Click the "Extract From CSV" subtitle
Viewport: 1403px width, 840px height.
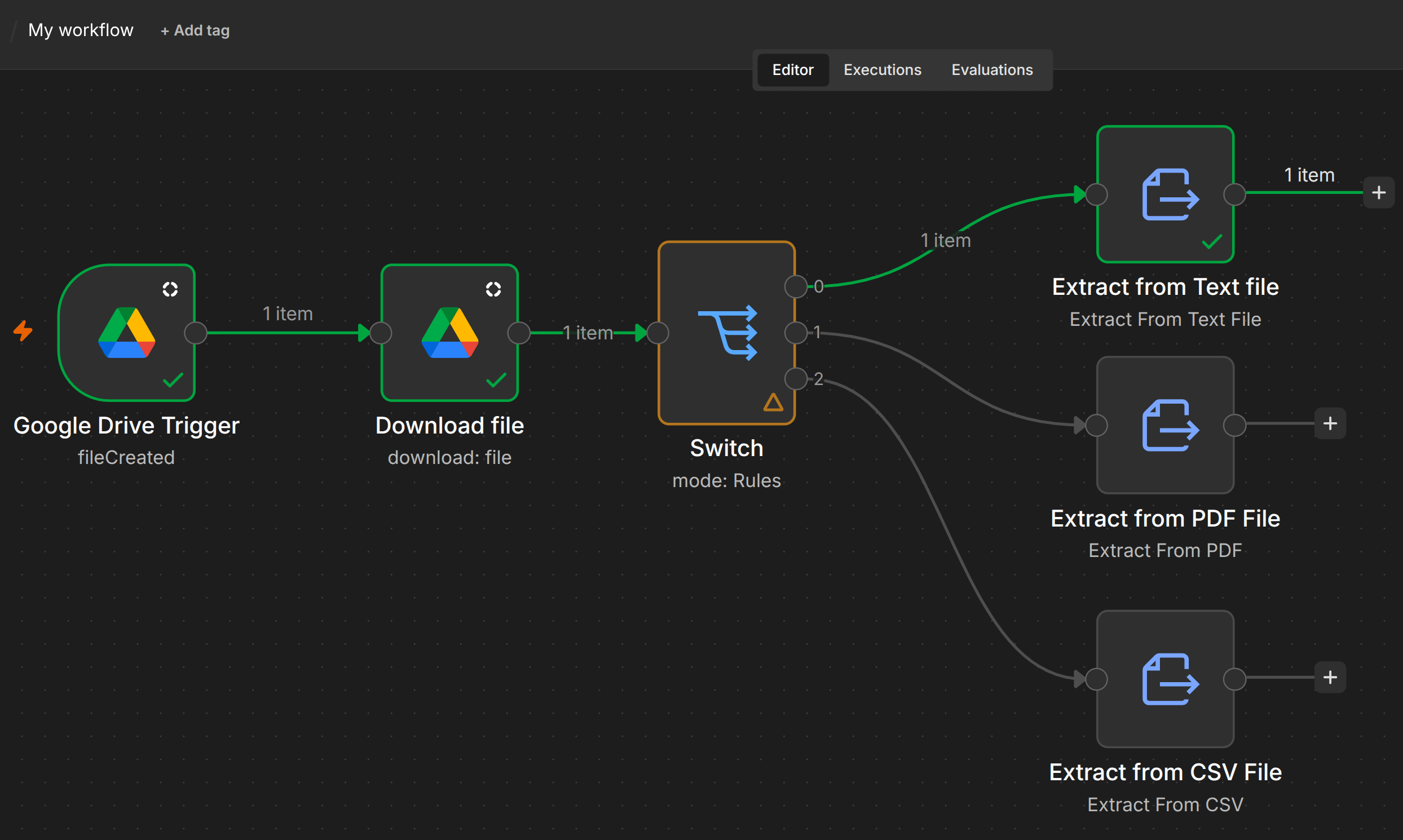(1165, 804)
